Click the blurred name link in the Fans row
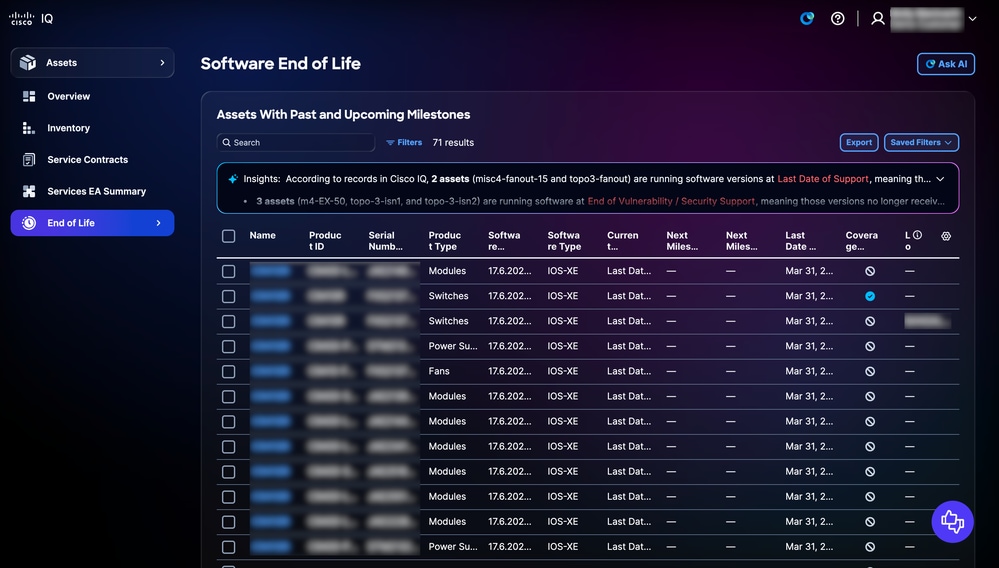Image resolution: width=999 pixels, height=568 pixels. pos(271,371)
